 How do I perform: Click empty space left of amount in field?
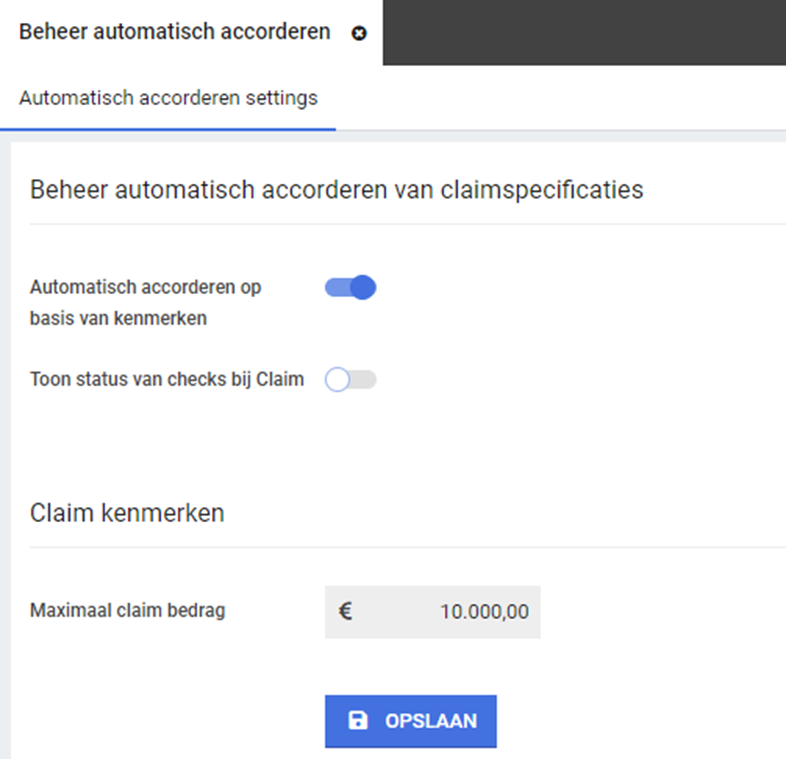(396, 611)
